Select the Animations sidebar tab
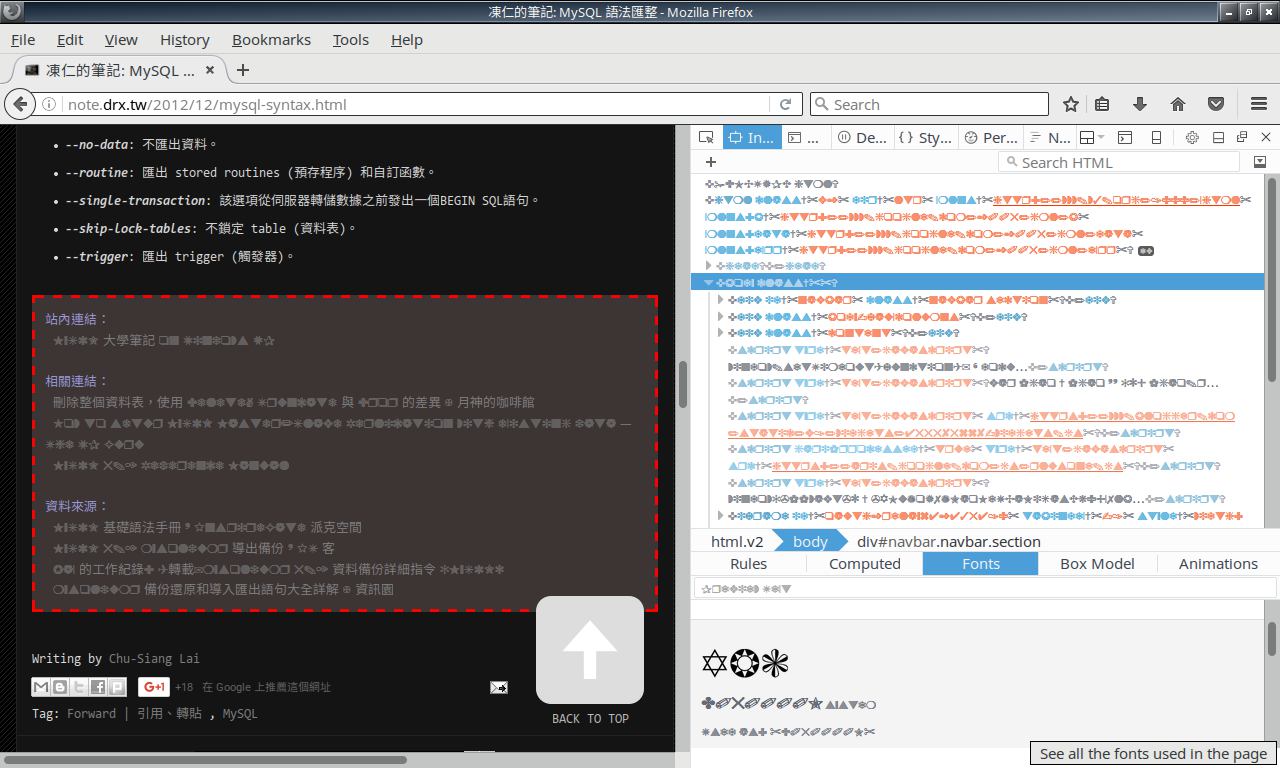1280x768 pixels. pos(1218,564)
